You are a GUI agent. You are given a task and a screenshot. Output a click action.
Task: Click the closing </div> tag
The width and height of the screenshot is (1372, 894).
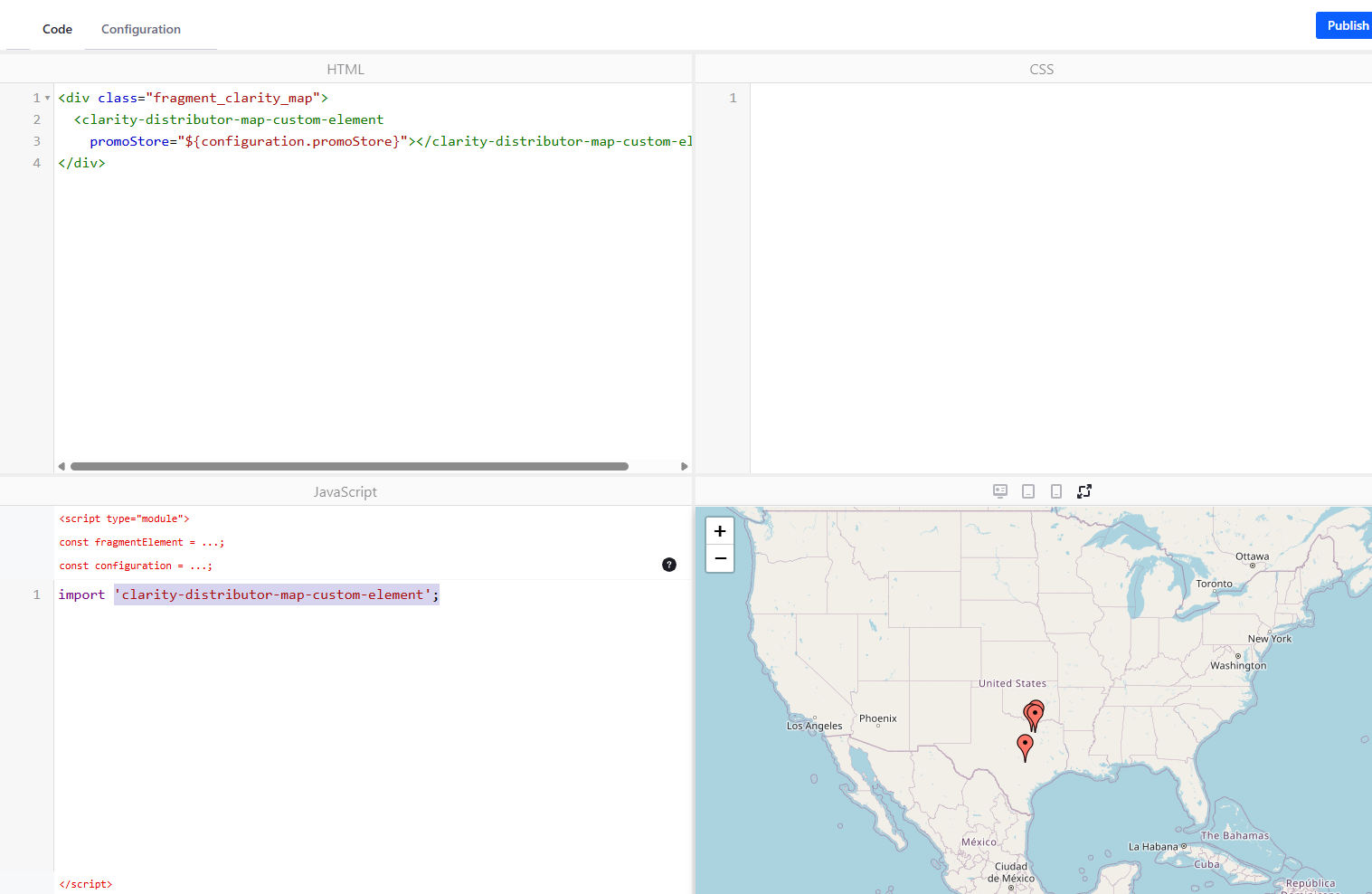point(81,163)
